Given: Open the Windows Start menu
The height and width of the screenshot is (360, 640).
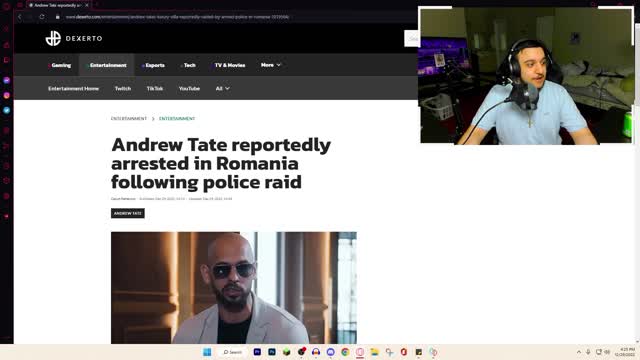Looking at the screenshot, I should (207, 352).
